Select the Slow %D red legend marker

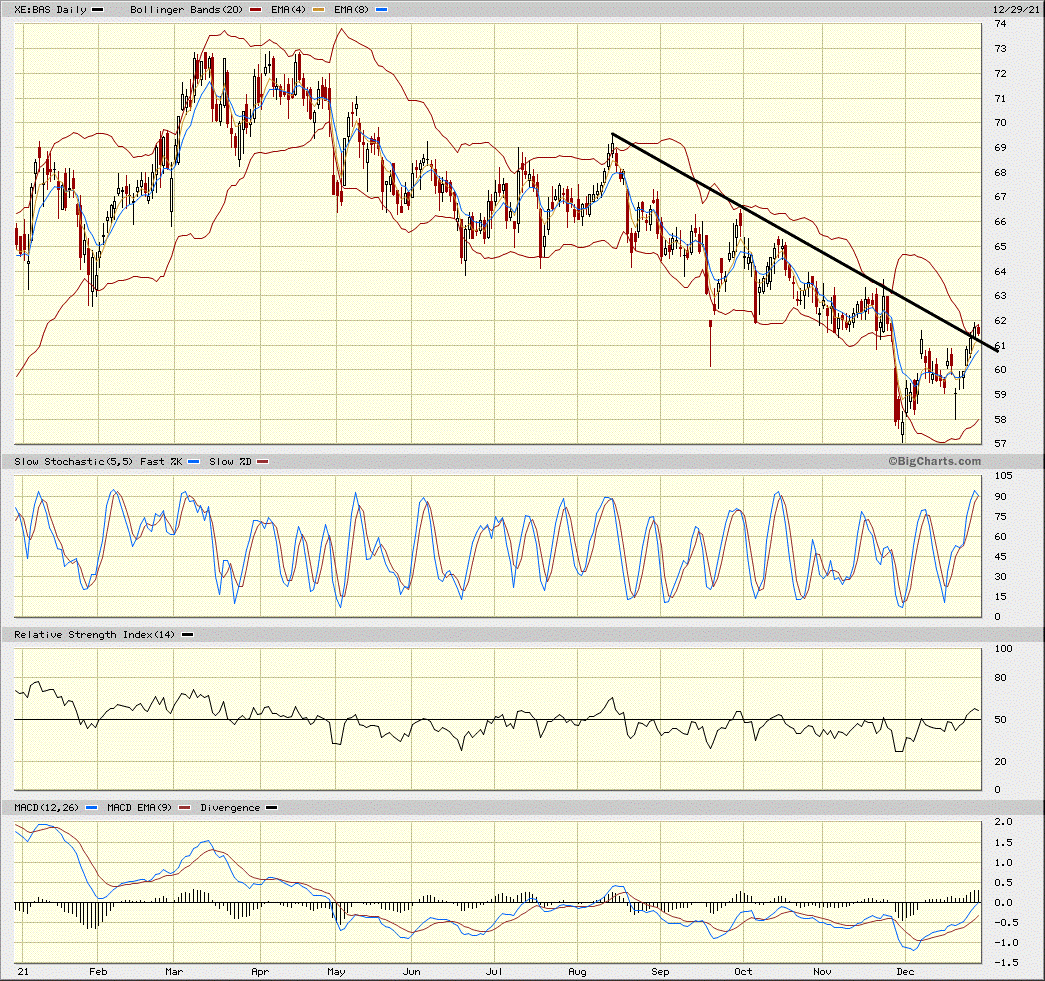[261, 461]
